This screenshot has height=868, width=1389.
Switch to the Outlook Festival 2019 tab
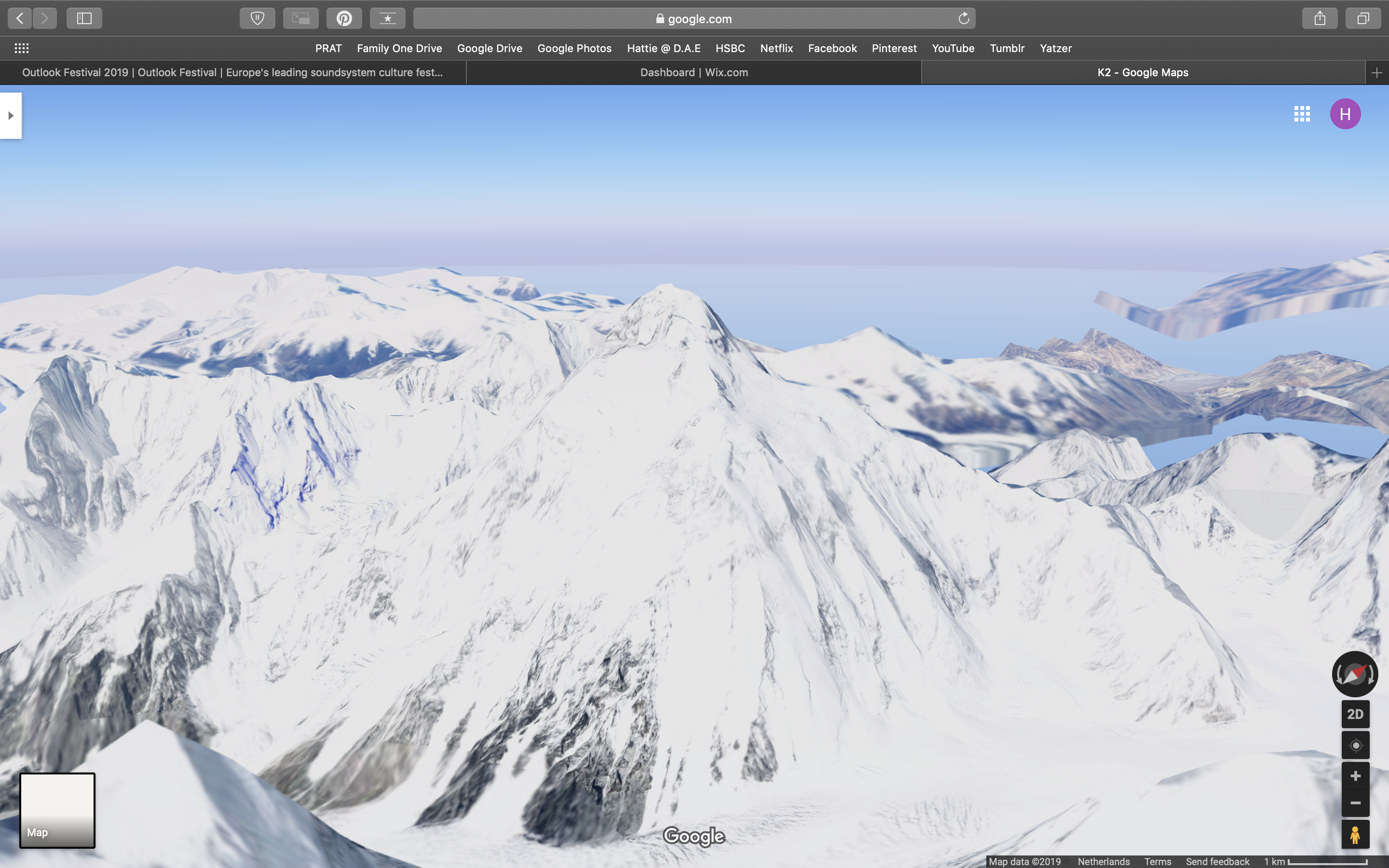coord(232,72)
